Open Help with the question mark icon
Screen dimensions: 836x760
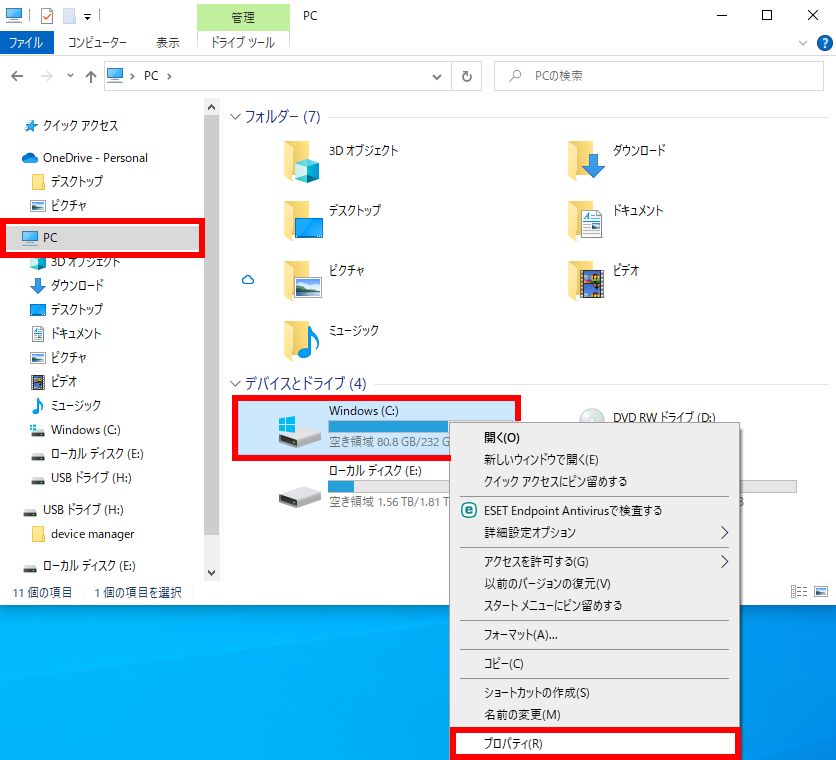pos(825,43)
